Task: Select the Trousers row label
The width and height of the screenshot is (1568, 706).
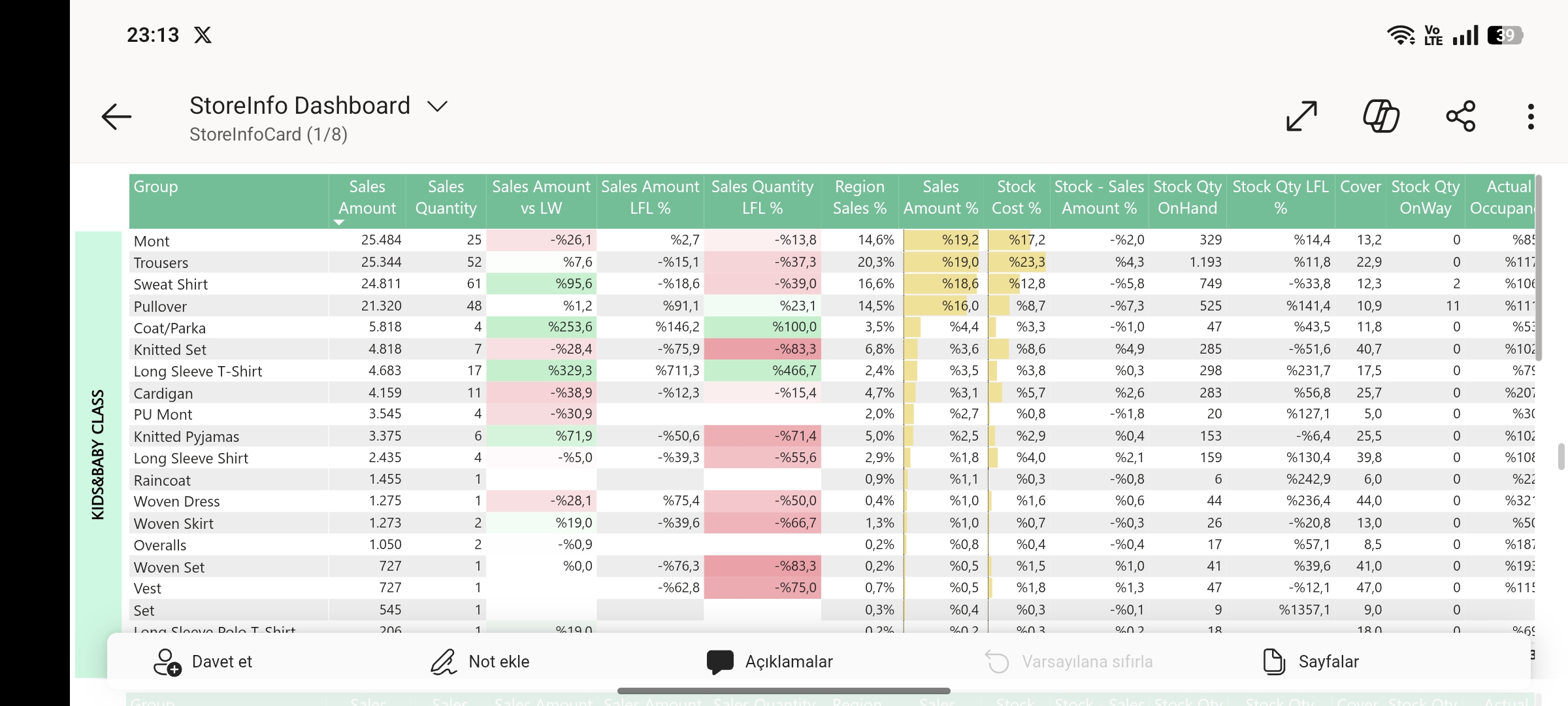Action: (161, 263)
